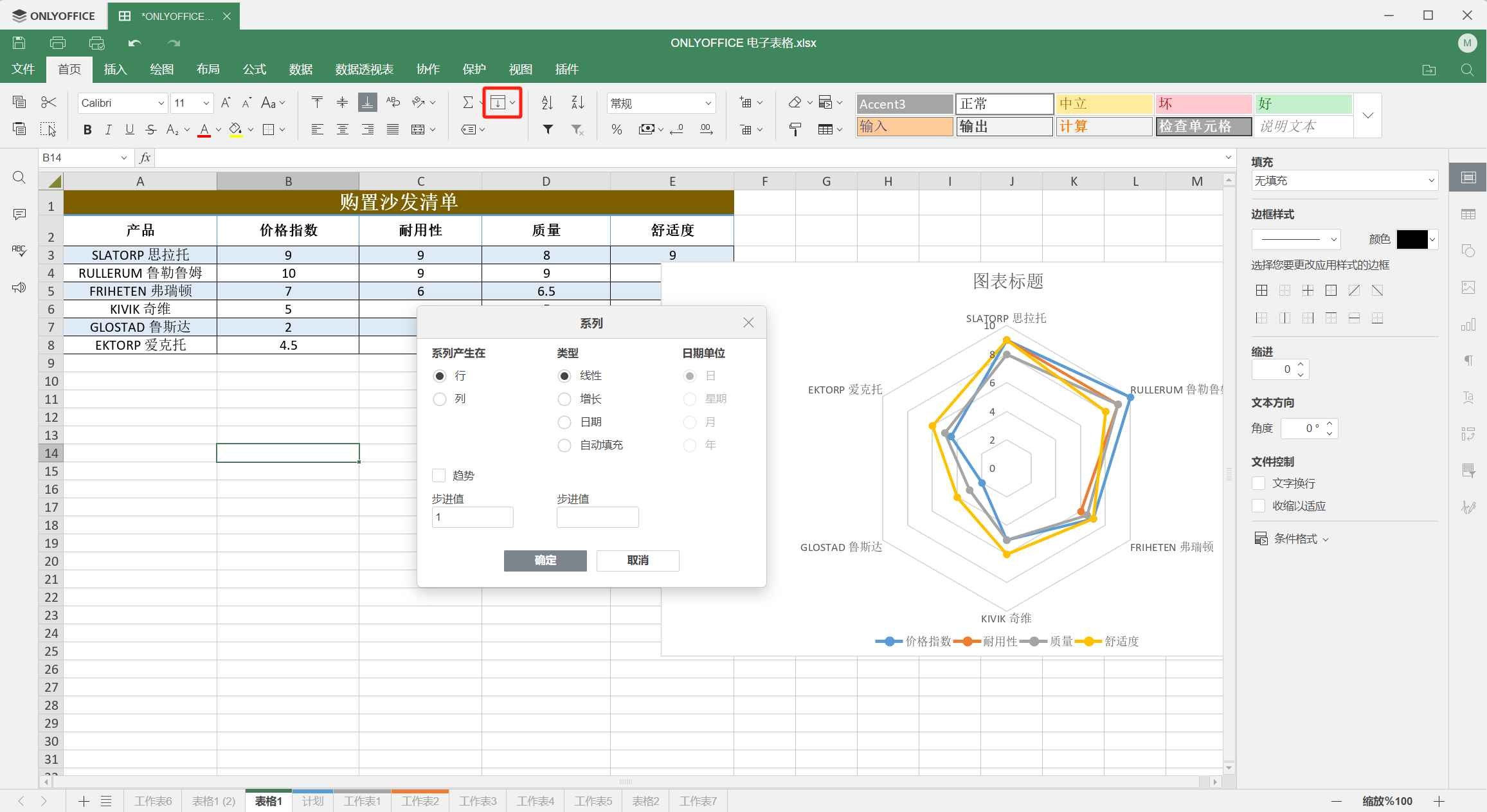Click the red font color button
This screenshot has width=1487, height=812.
(x=204, y=130)
